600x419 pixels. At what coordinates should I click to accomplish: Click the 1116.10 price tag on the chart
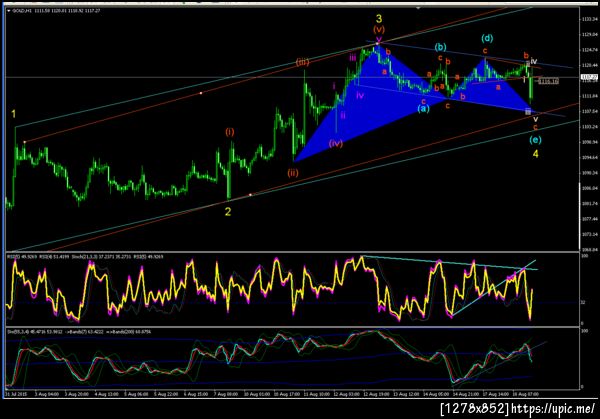[x=549, y=81]
